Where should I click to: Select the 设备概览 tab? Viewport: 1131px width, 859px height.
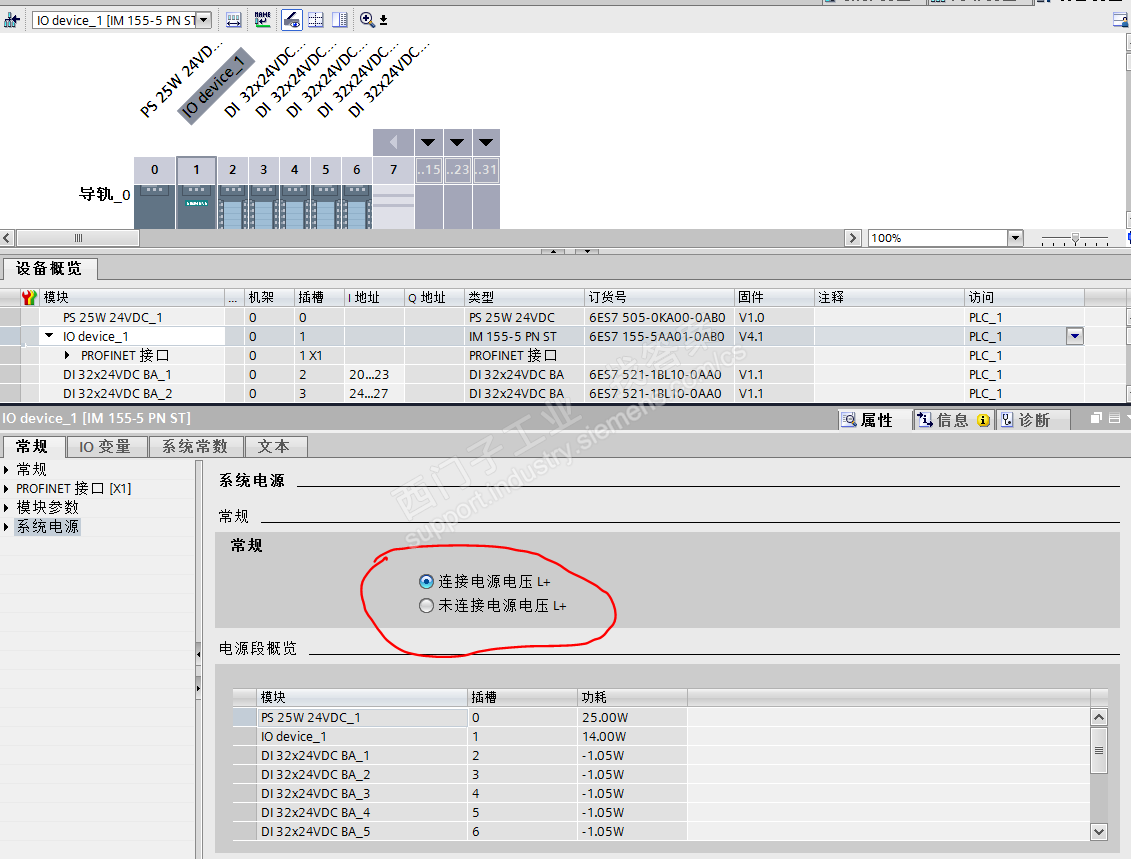coord(49,268)
